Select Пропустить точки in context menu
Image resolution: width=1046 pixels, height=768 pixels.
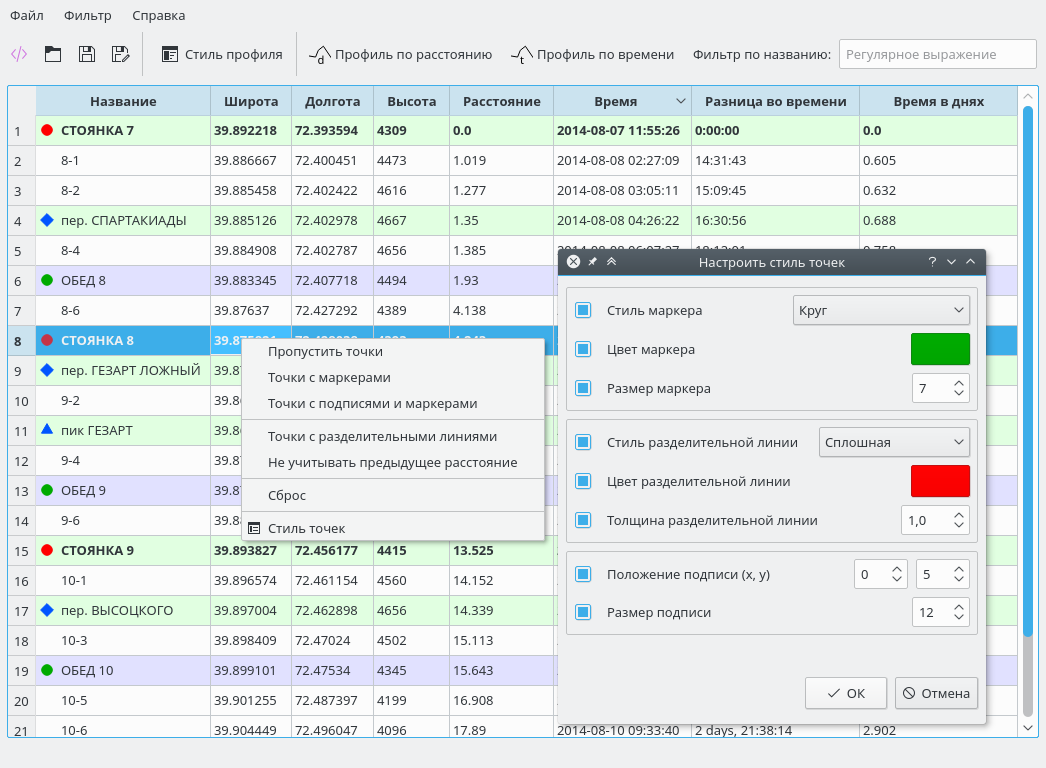(325, 352)
